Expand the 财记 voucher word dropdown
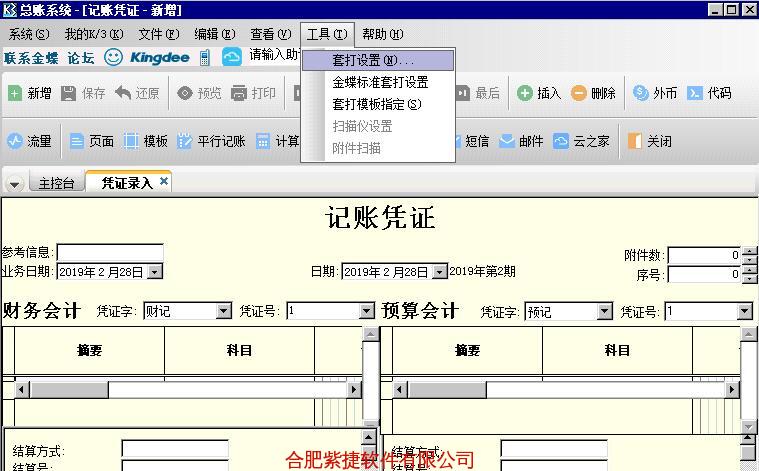 224,312
